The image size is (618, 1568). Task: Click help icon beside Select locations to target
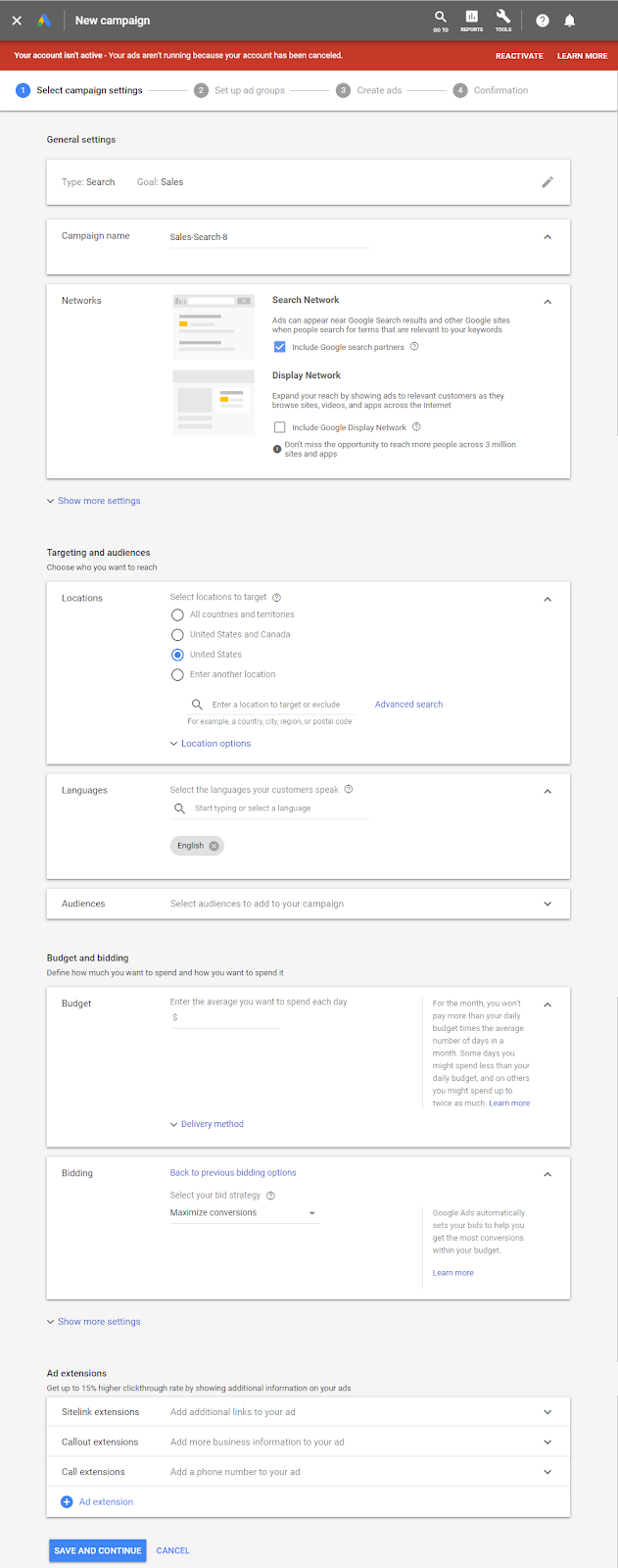pyautogui.click(x=277, y=597)
